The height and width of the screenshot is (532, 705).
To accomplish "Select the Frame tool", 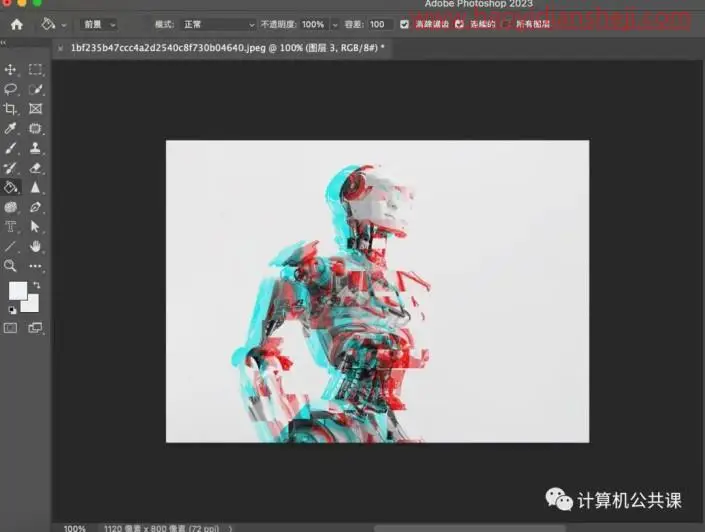I will (x=35, y=109).
